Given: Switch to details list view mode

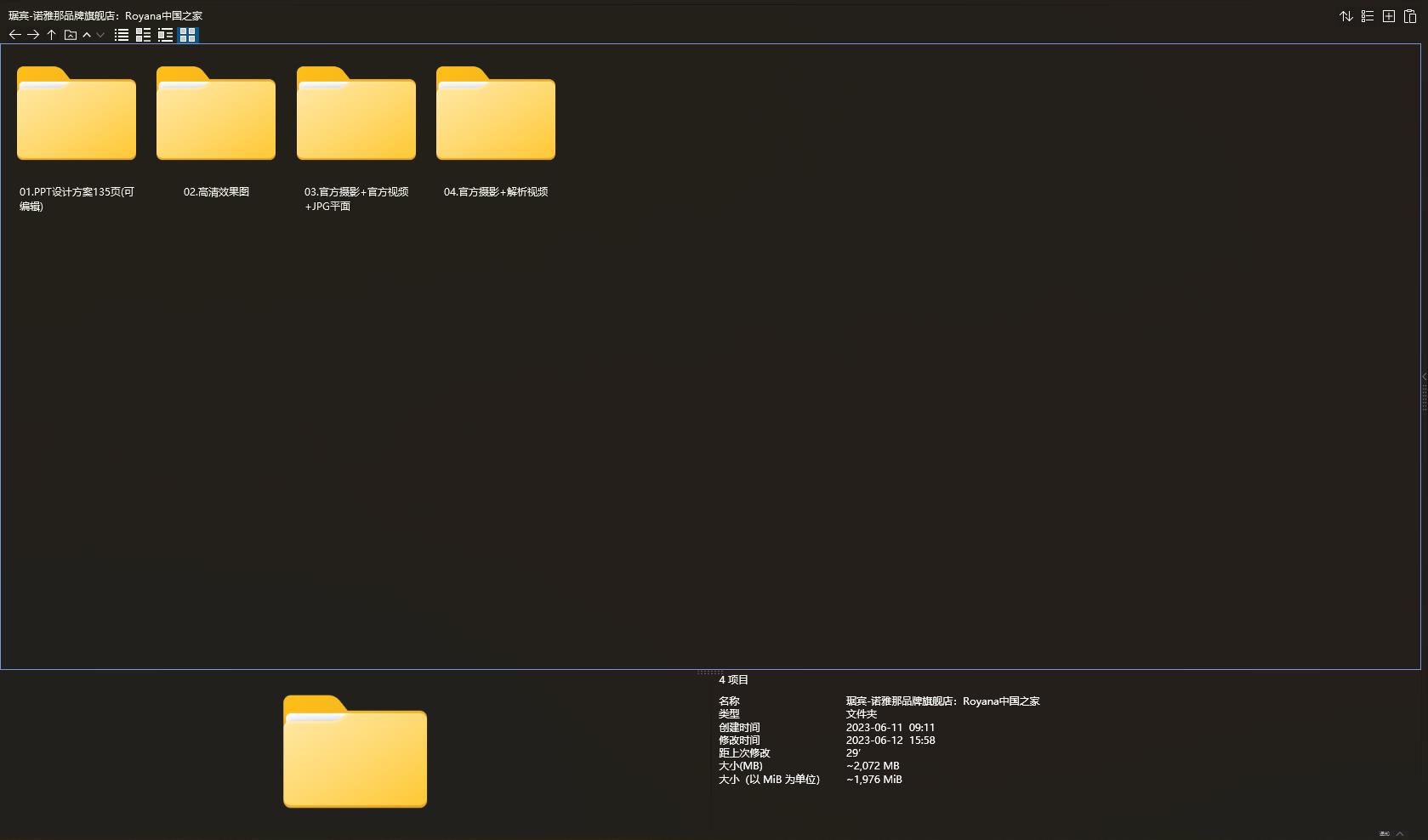Looking at the screenshot, I should 143,35.
